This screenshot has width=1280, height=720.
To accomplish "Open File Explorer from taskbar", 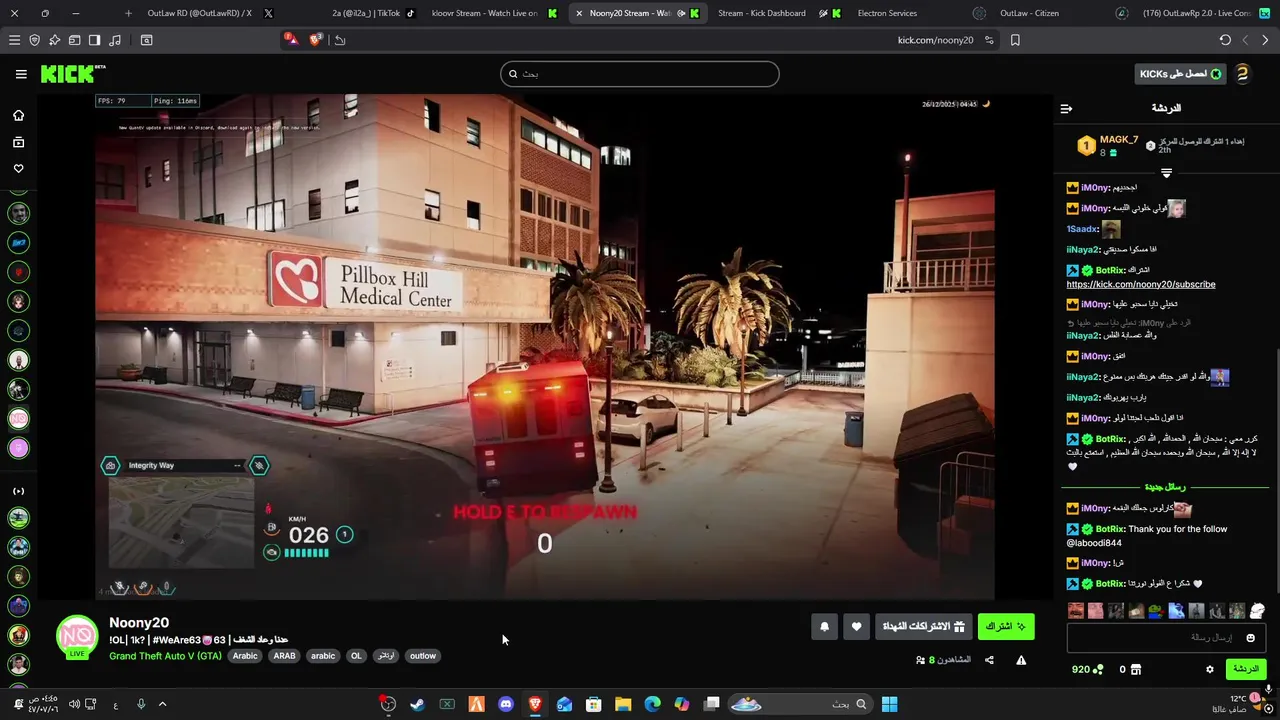I will (623, 704).
